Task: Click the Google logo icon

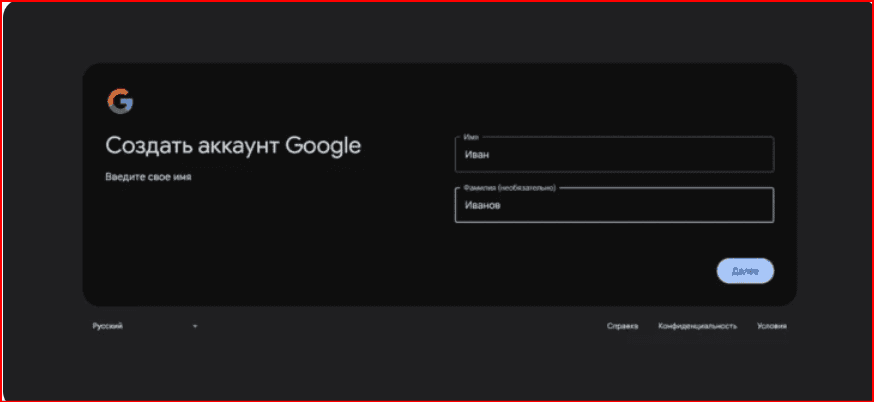Action: pyautogui.click(x=120, y=101)
